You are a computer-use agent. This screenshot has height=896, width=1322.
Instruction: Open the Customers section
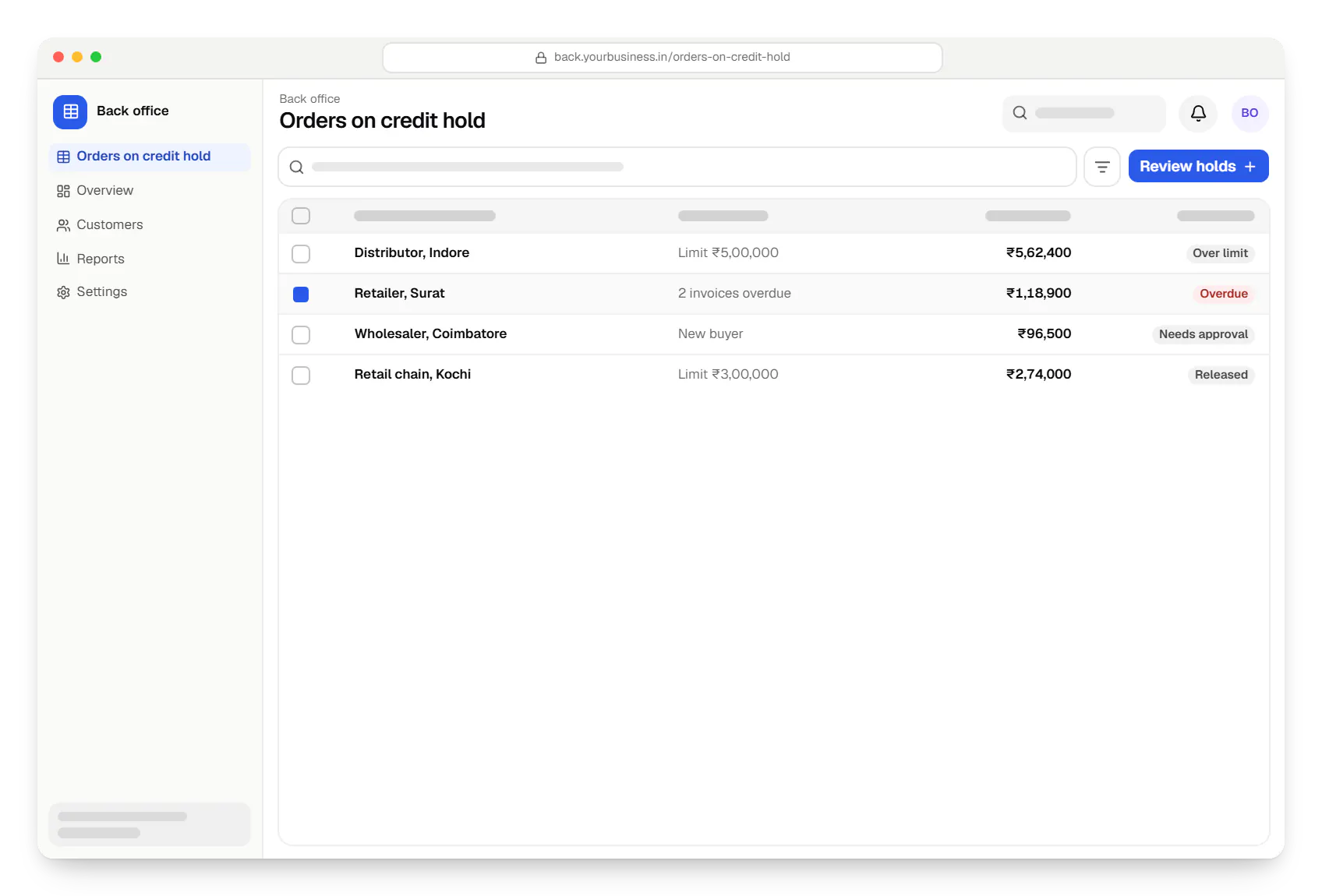point(150,225)
